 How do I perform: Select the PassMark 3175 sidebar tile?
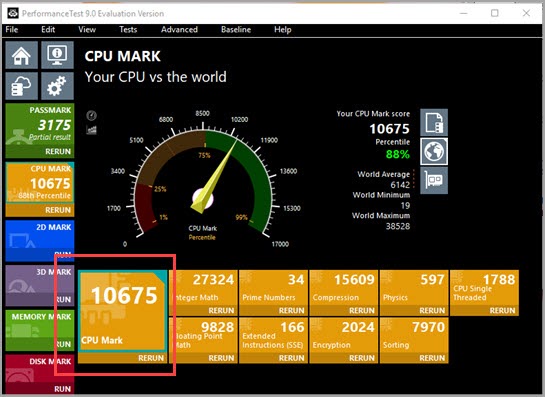40,125
